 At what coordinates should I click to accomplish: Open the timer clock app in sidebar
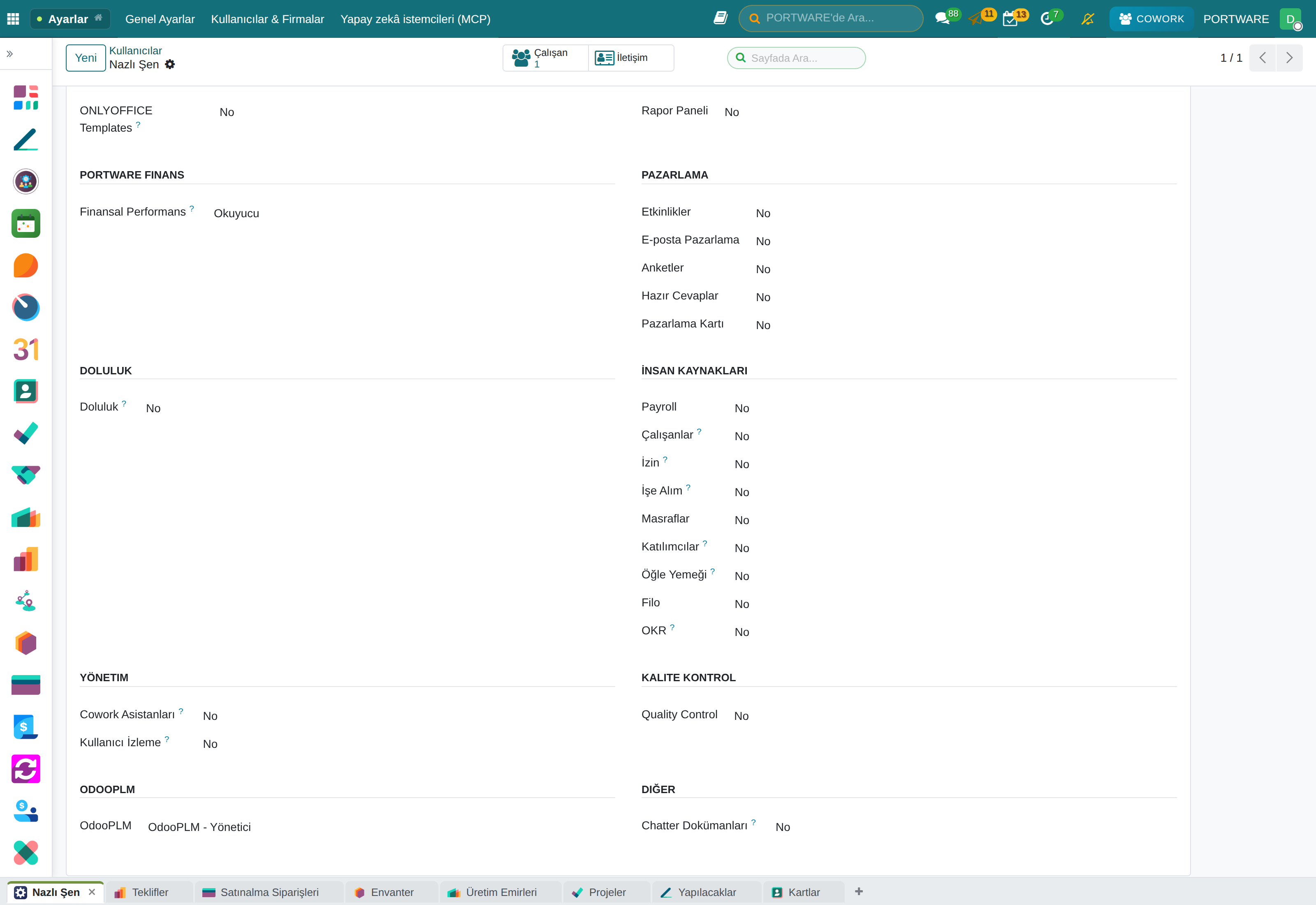[x=25, y=307]
